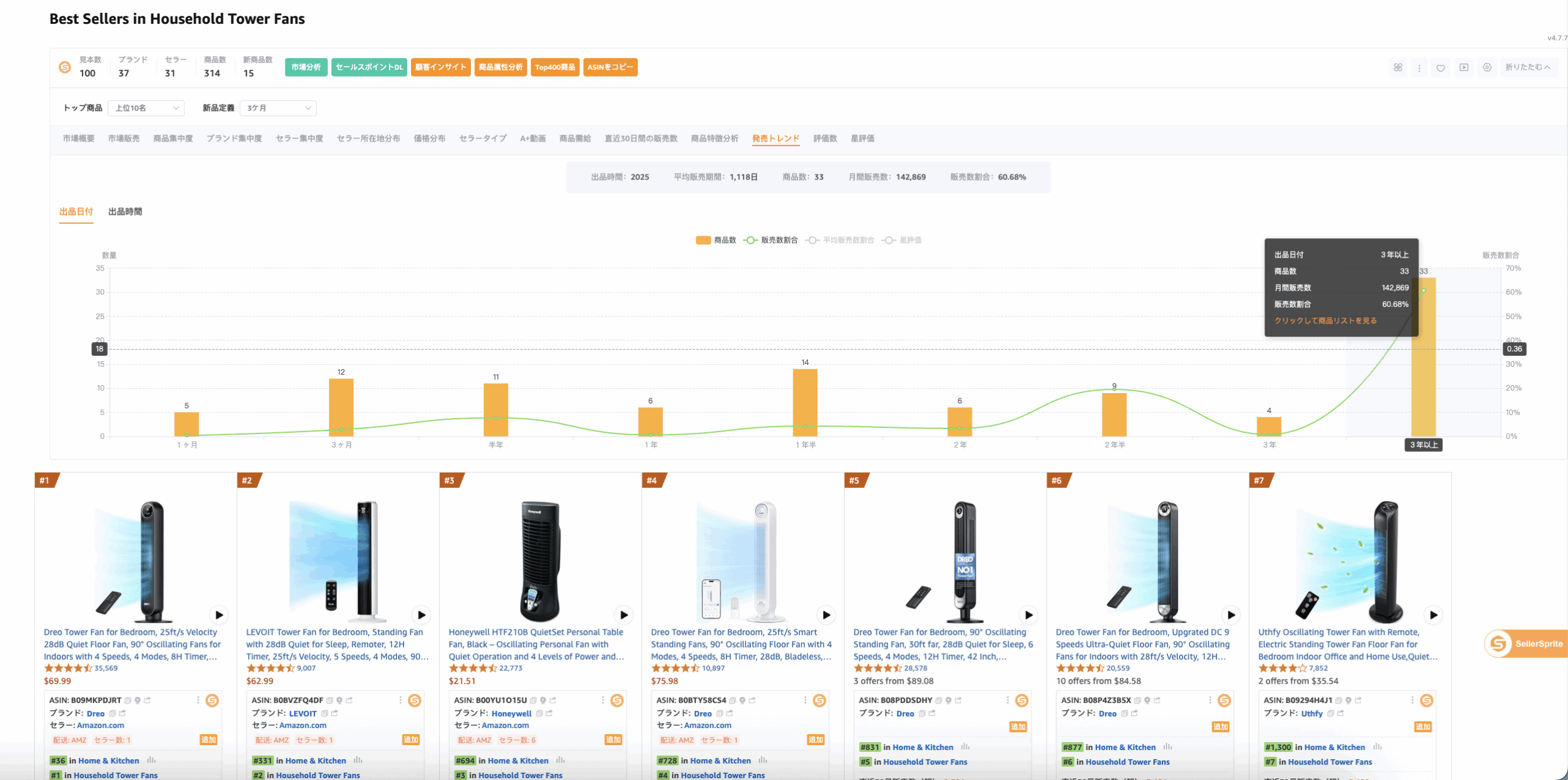The image size is (1568, 780).
Task: Enable the 平均販売数割合 legend series
Action: pos(840,240)
